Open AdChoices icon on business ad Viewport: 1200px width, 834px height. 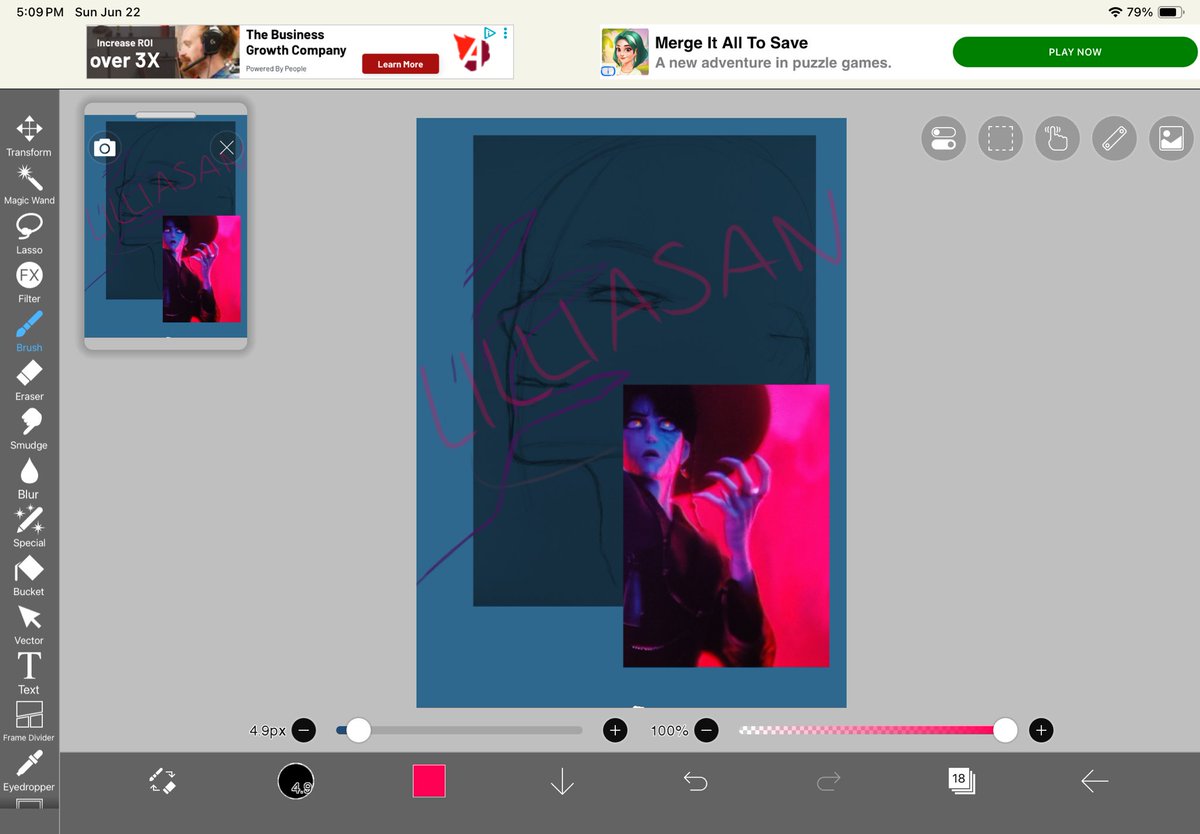point(490,33)
